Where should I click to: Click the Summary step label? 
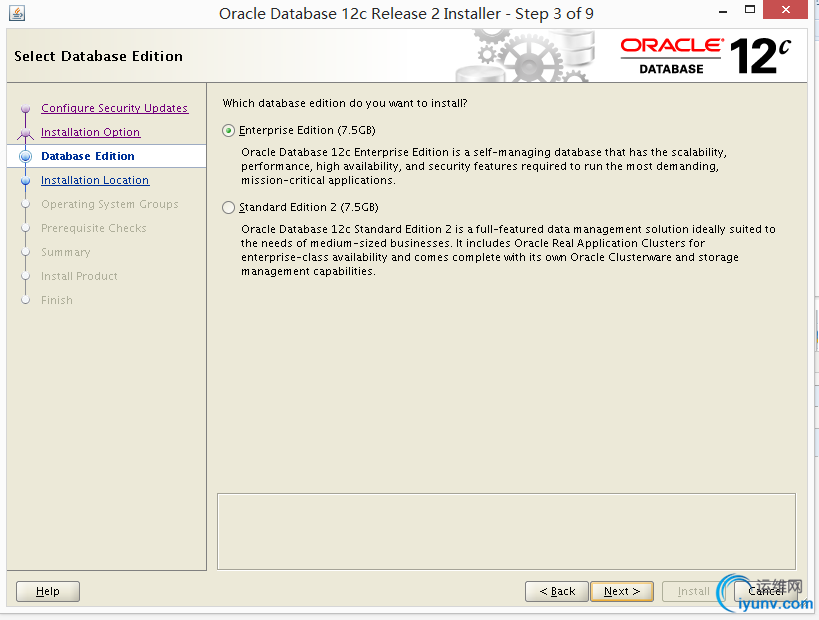(x=66, y=252)
